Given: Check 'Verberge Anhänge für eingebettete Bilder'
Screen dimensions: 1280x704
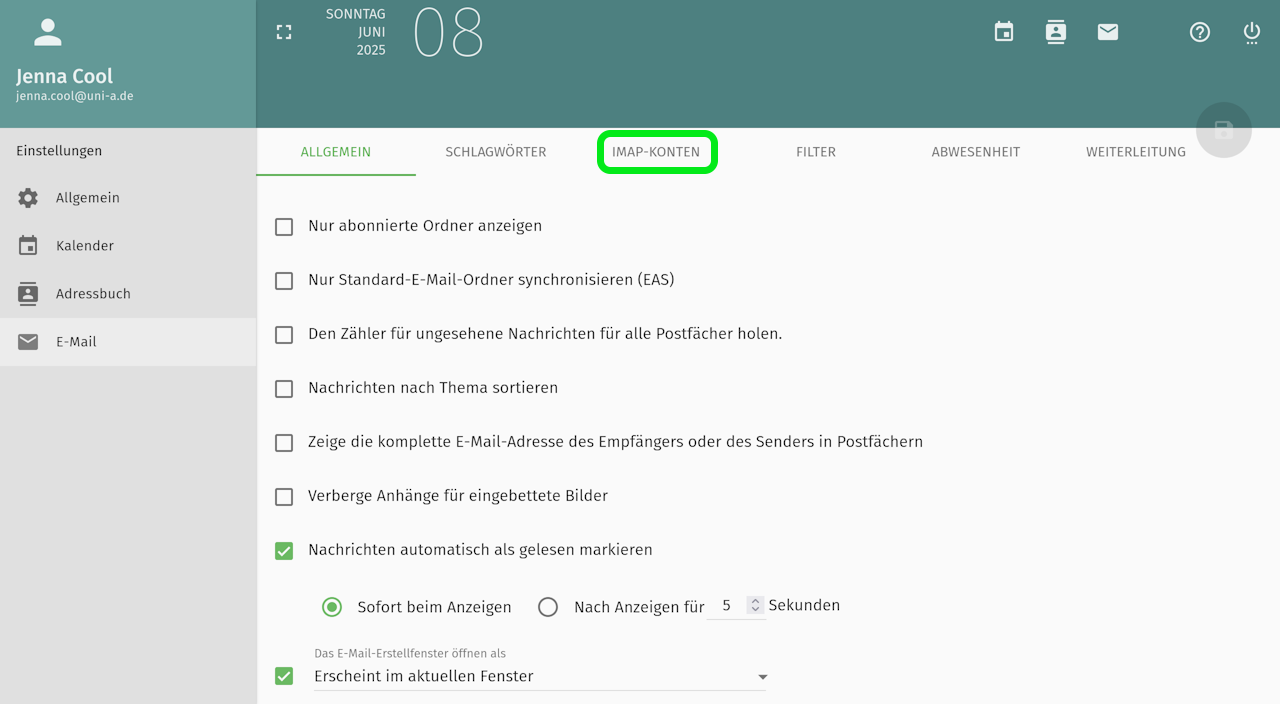Looking at the screenshot, I should (x=284, y=497).
